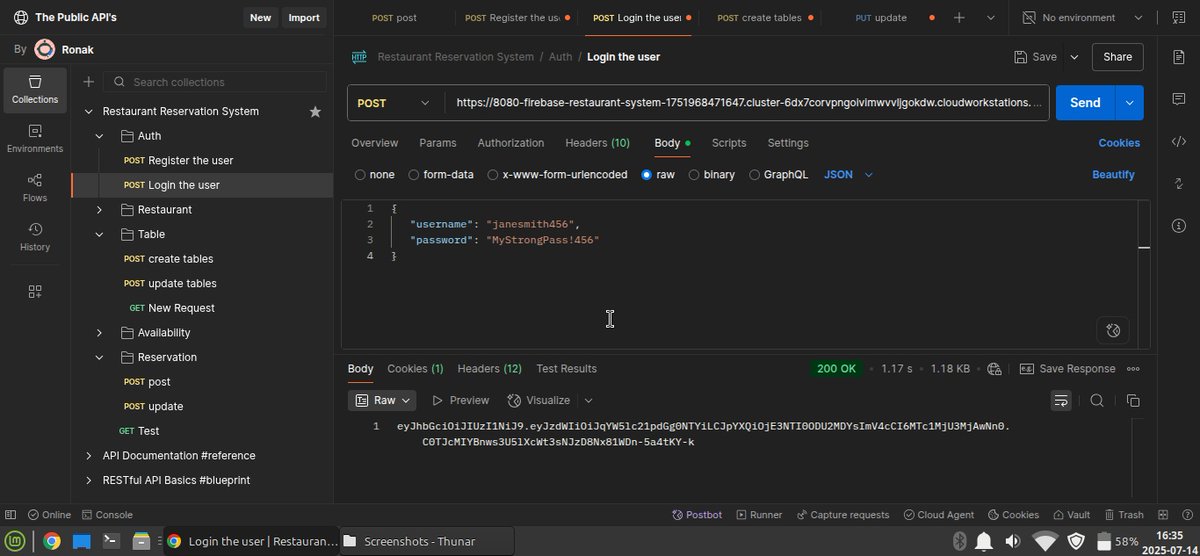Image resolution: width=1200 pixels, height=556 pixels.
Task: Switch to the Params tab
Action: [x=438, y=143]
